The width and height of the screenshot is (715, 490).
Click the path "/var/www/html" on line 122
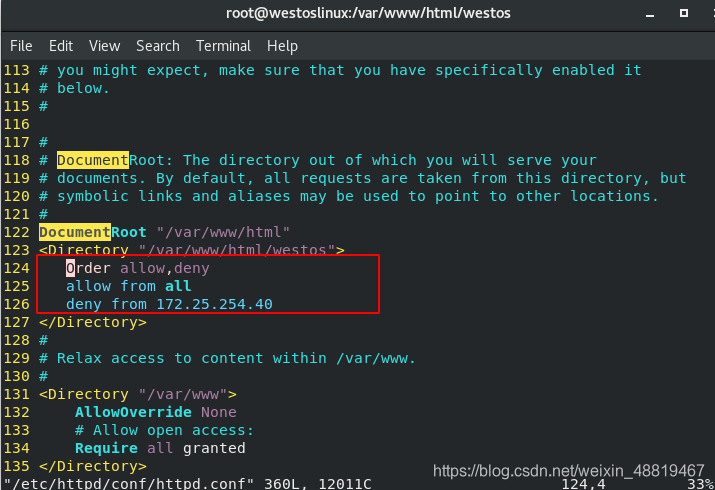(223, 232)
